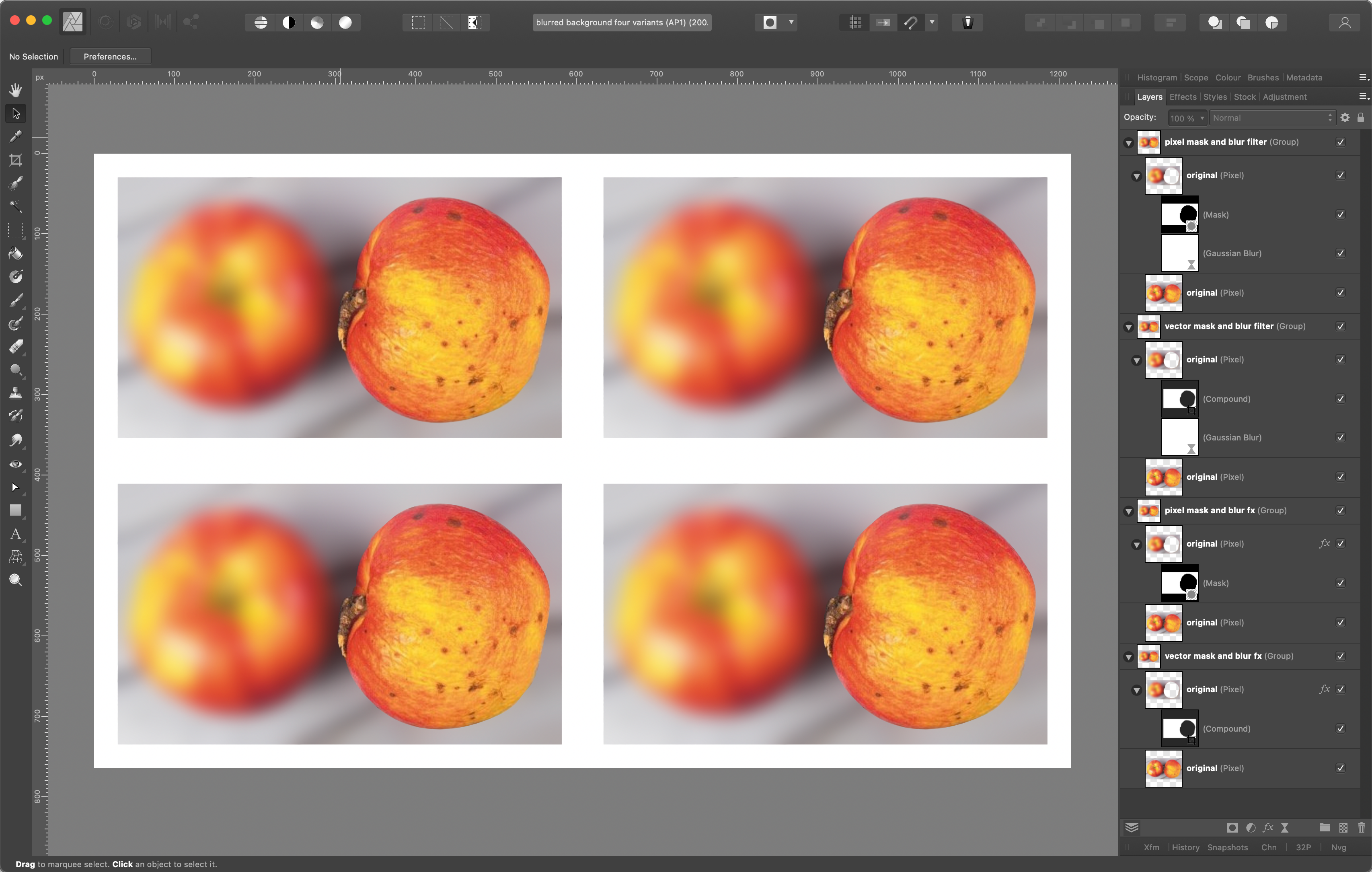Open the blend mode Normal dropdown
Image resolution: width=1372 pixels, height=872 pixels.
(x=1272, y=117)
